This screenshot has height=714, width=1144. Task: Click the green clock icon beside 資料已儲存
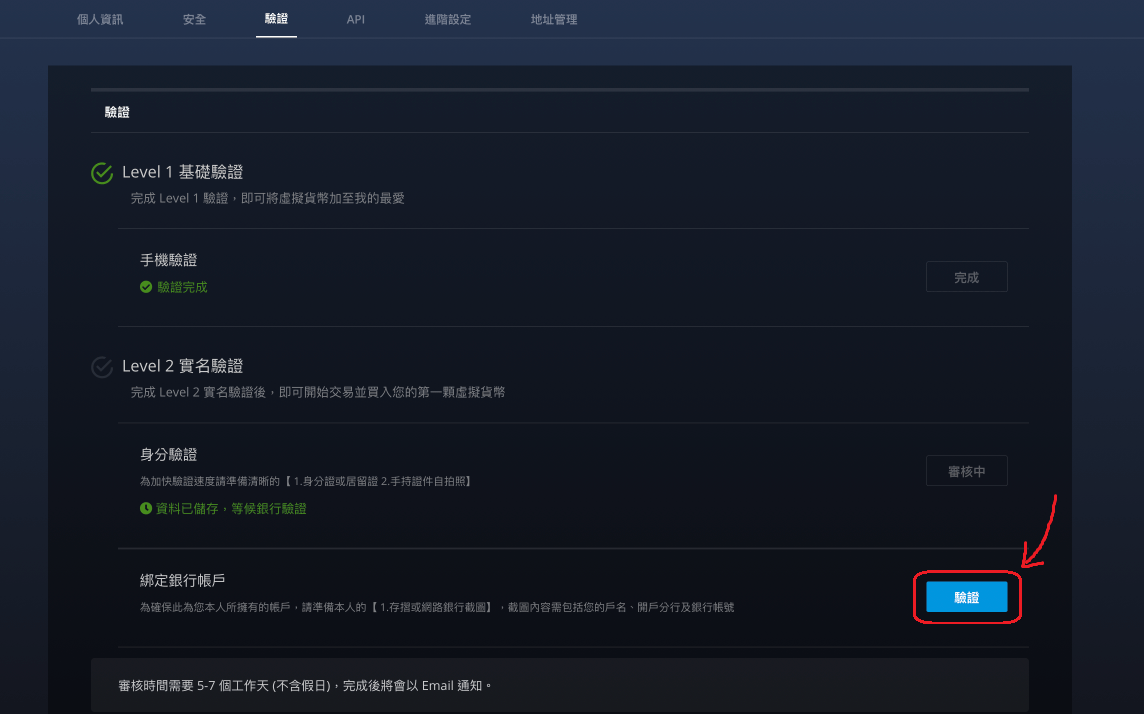click(147, 508)
